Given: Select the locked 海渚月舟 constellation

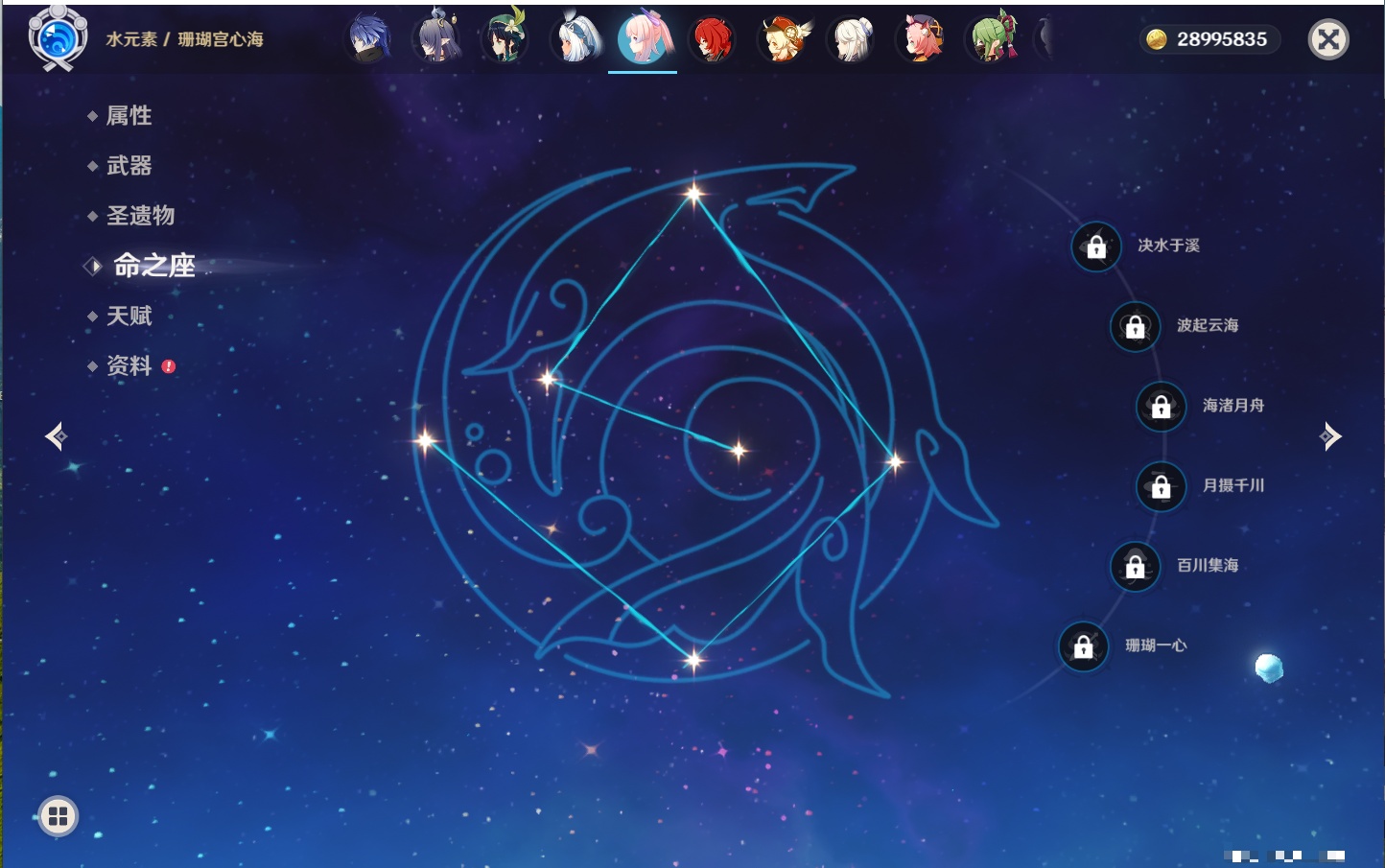Looking at the screenshot, I should click(x=1162, y=407).
